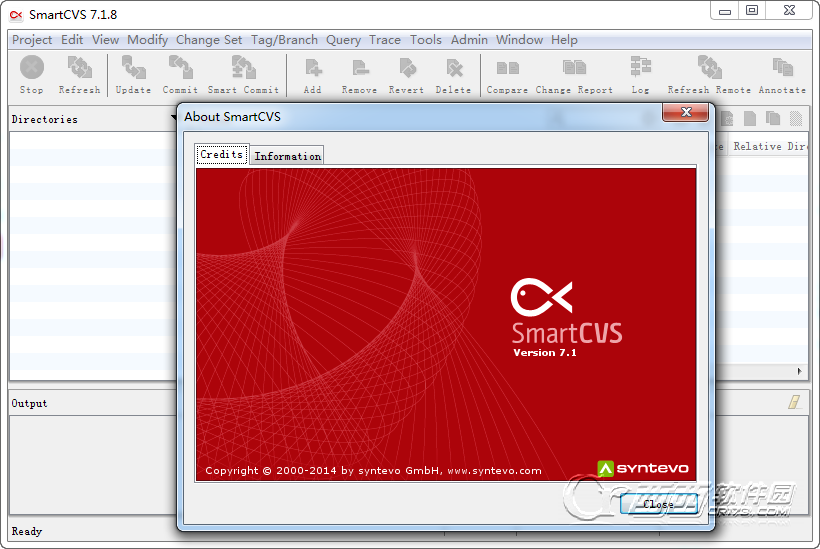Click the syntevo logo in splash image
Screen dimensions: 820x549
point(643,468)
